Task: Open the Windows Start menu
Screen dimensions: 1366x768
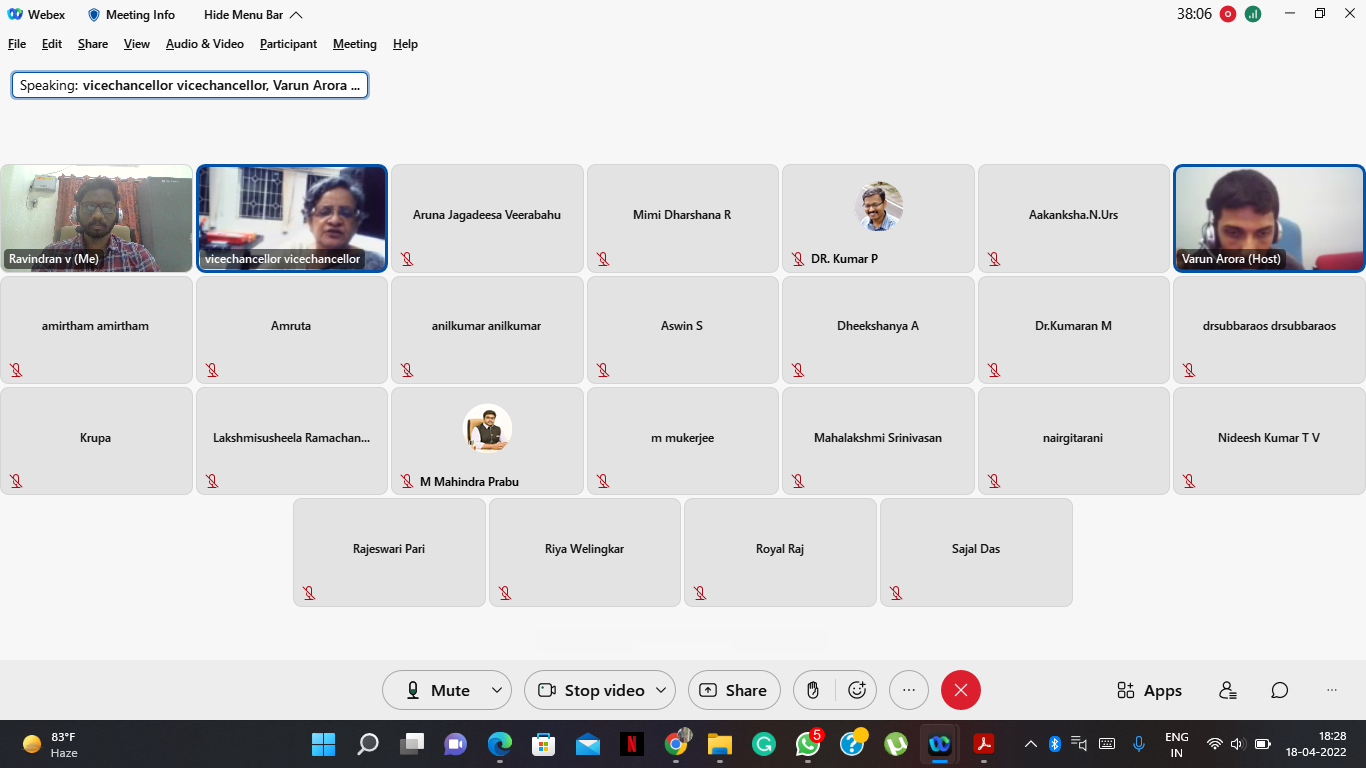Action: 324,744
